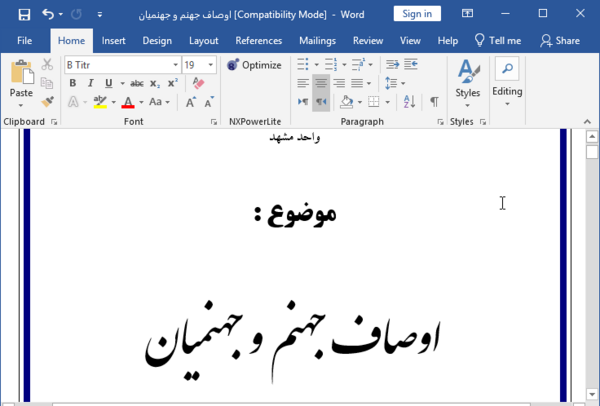This screenshot has width=600, height=406.
Task: Open the Change Case Aa menu
Action: tap(159, 102)
